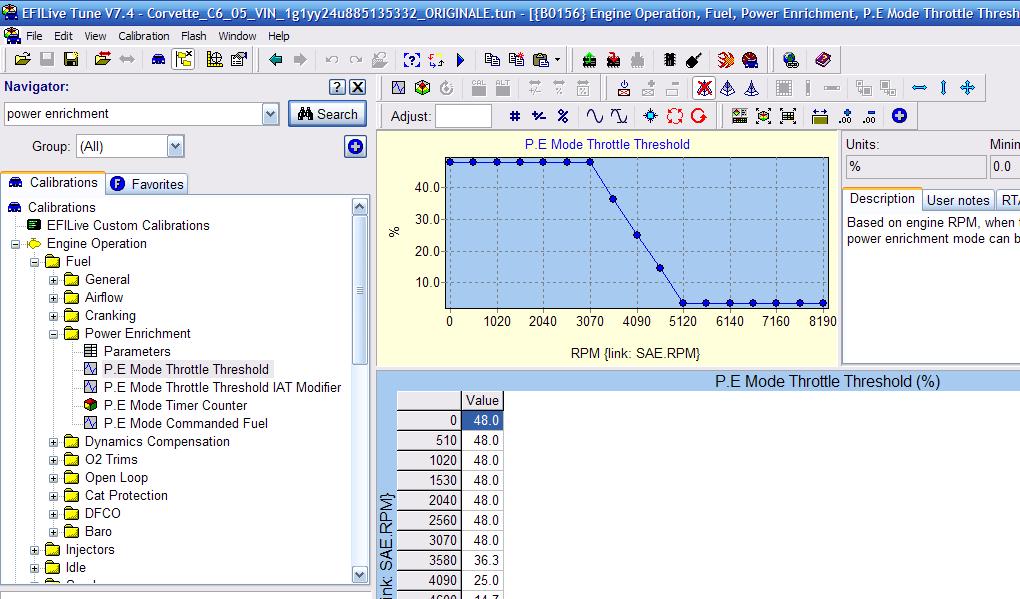Click the blue car vehicle icon
The image size is (1020, 599).
[x=158, y=60]
